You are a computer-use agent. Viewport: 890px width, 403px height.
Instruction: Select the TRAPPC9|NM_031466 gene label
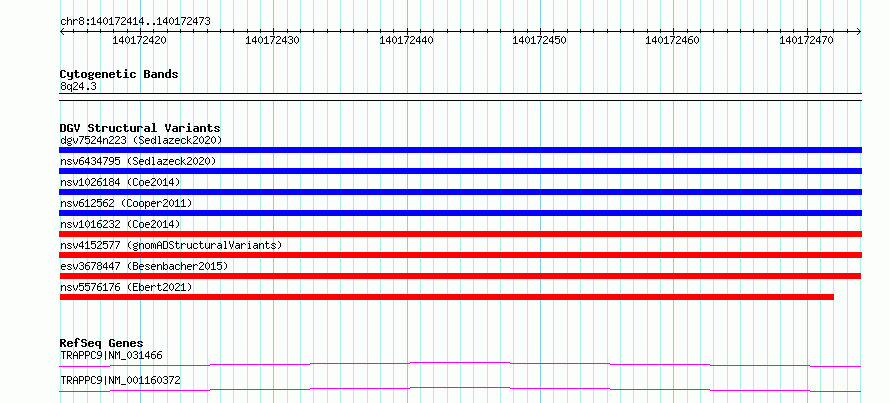click(111, 355)
